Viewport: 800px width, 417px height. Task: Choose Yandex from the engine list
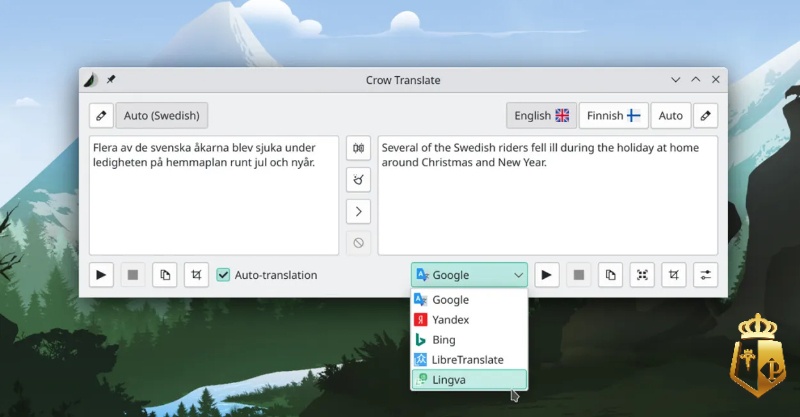click(469, 320)
